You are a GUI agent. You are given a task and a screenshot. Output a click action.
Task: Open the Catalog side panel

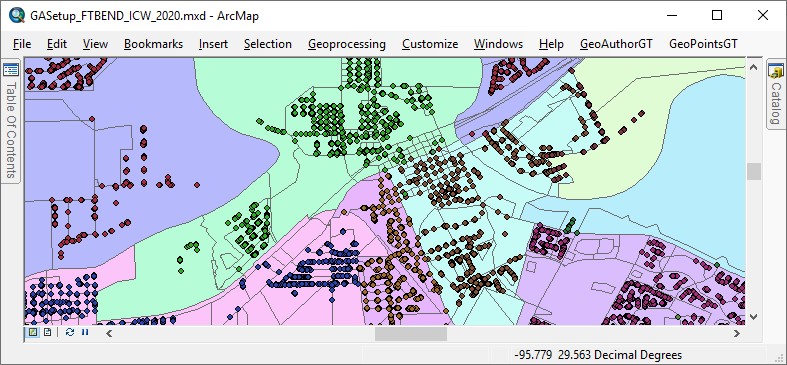tap(776, 95)
